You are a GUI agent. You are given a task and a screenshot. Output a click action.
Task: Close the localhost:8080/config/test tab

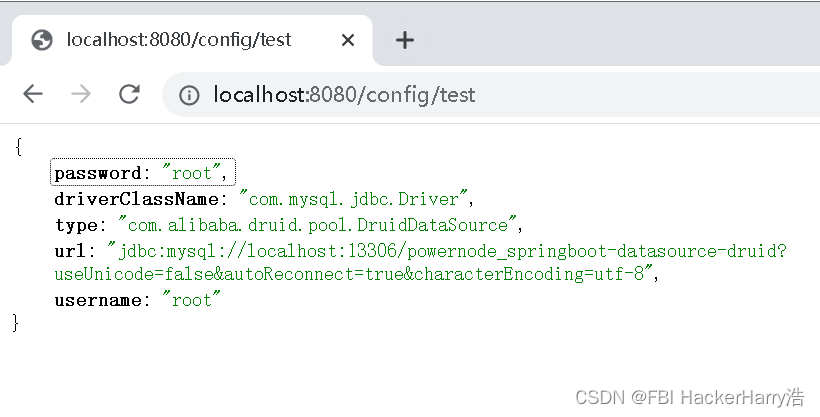[x=348, y=40]
